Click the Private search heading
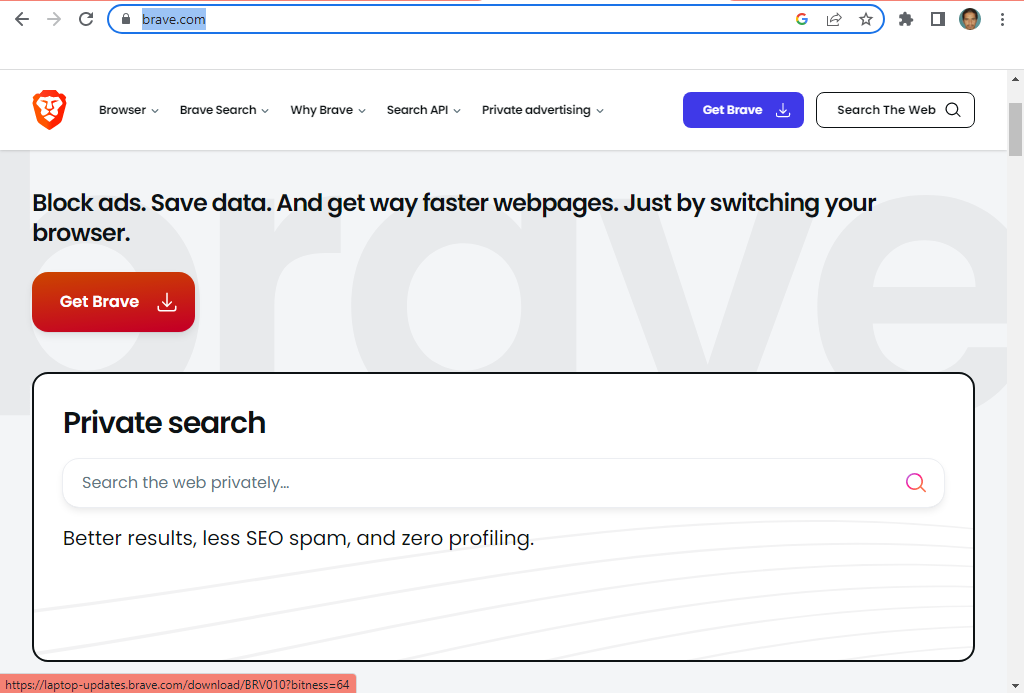The height and width of the screenshot is (693, 1024). 165,423
